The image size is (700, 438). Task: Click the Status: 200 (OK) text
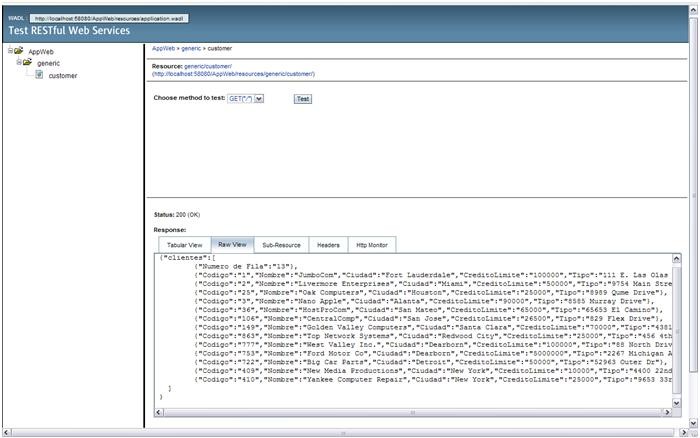(x=177, y=215)
